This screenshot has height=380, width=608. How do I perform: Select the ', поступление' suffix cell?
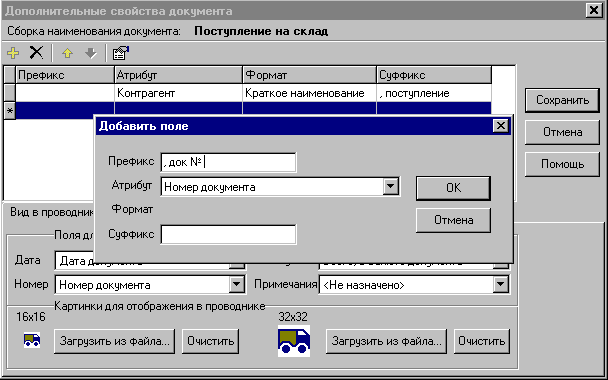pos(434,93)
